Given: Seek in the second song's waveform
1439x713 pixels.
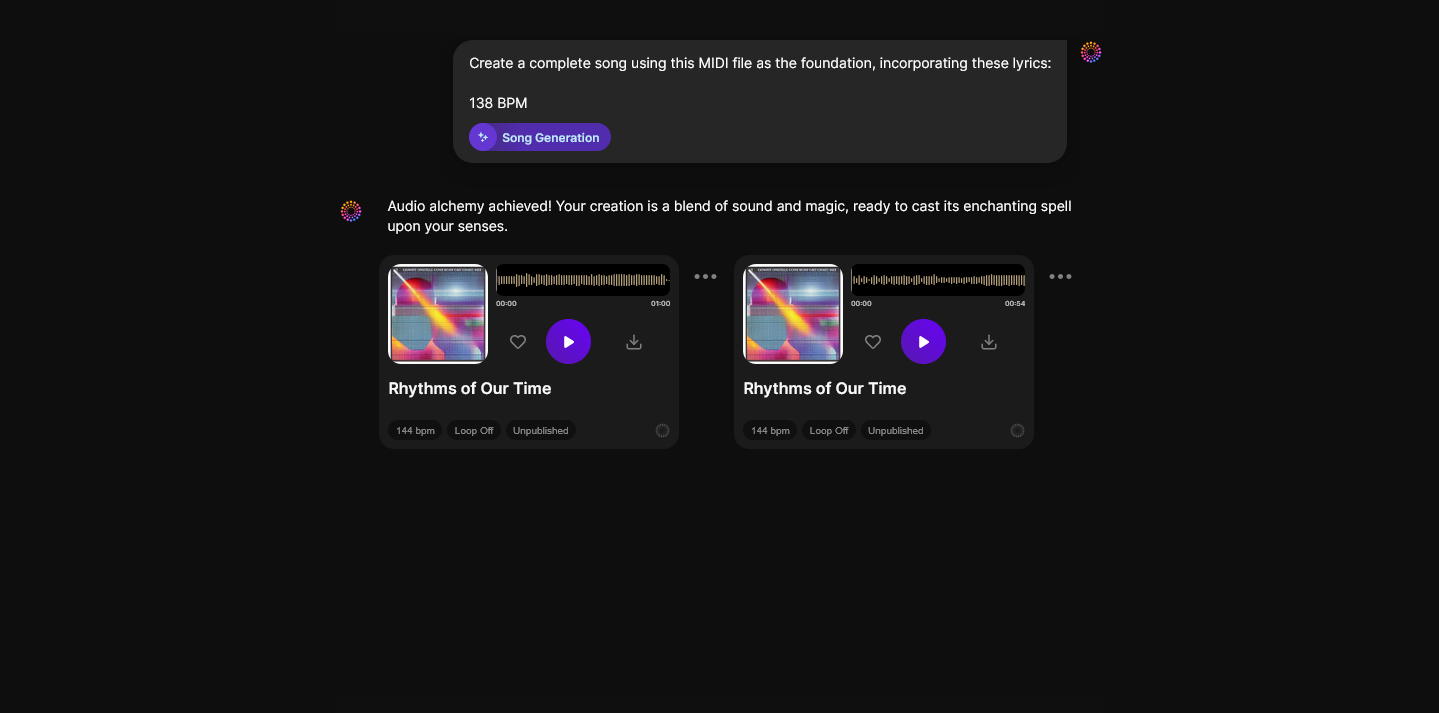Looking at the screenshot, I should click(x=938, y=280).
